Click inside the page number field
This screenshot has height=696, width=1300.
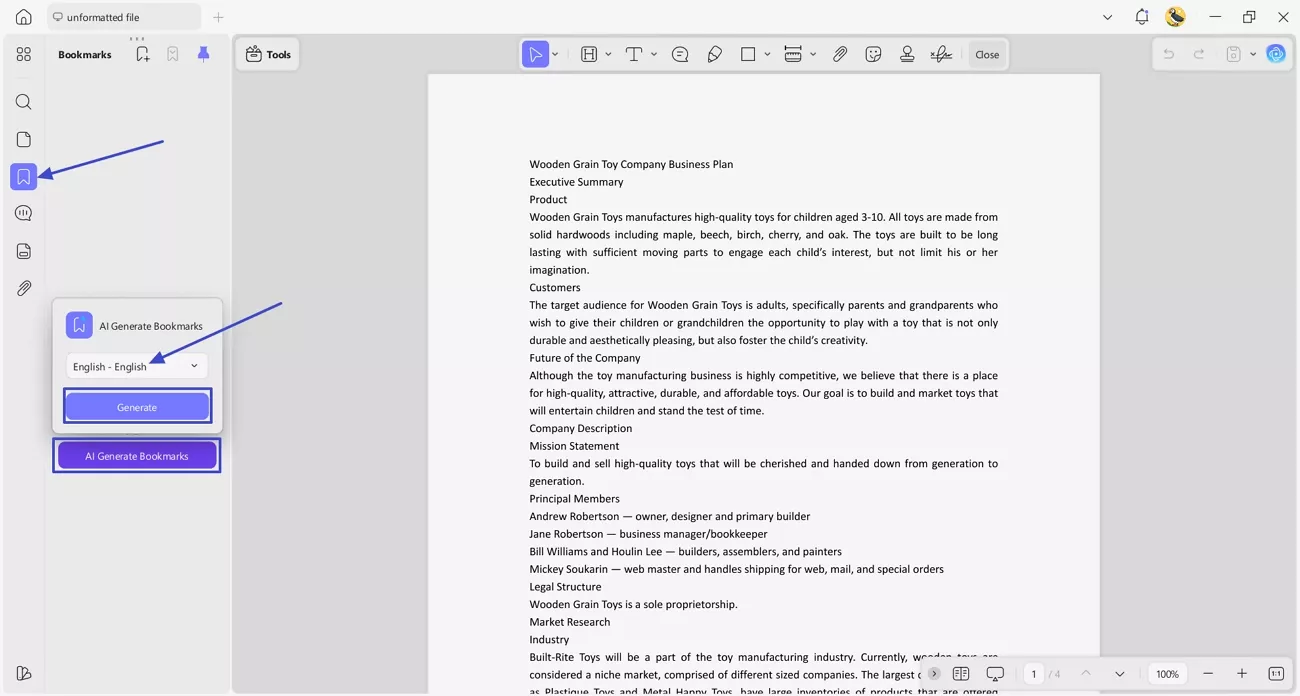(1034, 674)
